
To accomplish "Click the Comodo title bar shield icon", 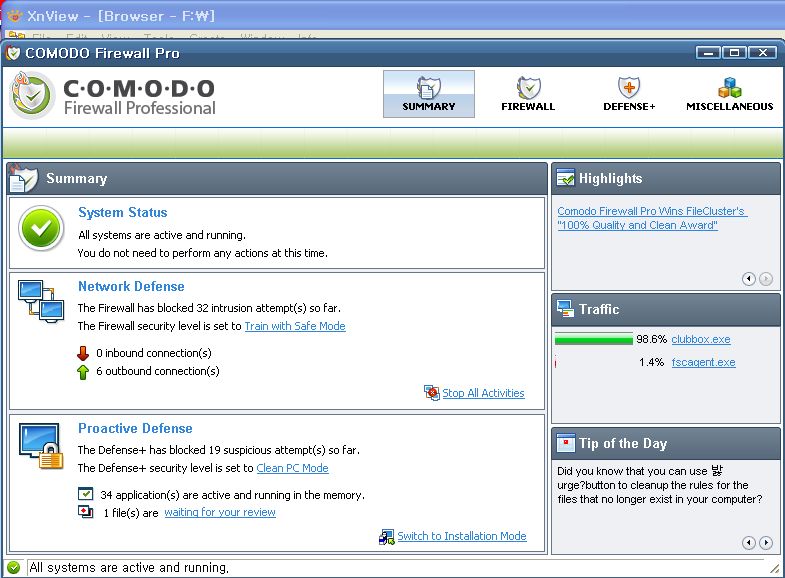I will click(13, 53).
